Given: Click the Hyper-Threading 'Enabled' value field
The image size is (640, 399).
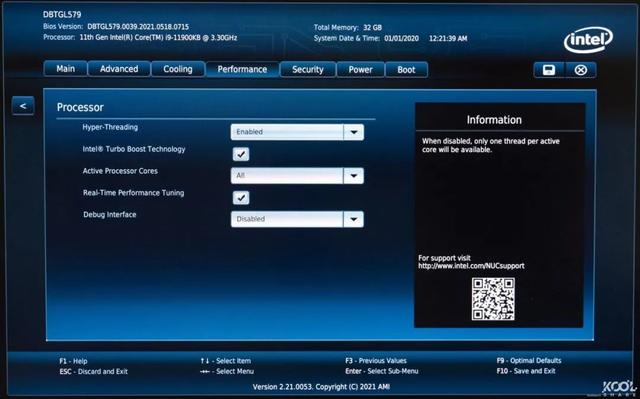Looking at the screenshot, I should (287, 132).
